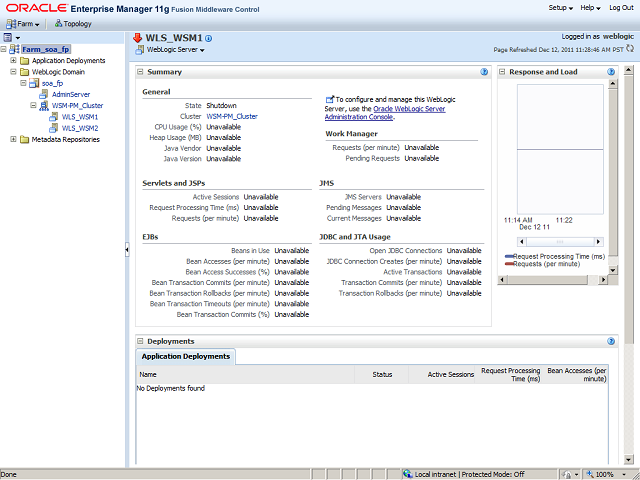Click the WLS_WSM1 information icon
This screenshot has height=480, width=640.
click(209, 38)
